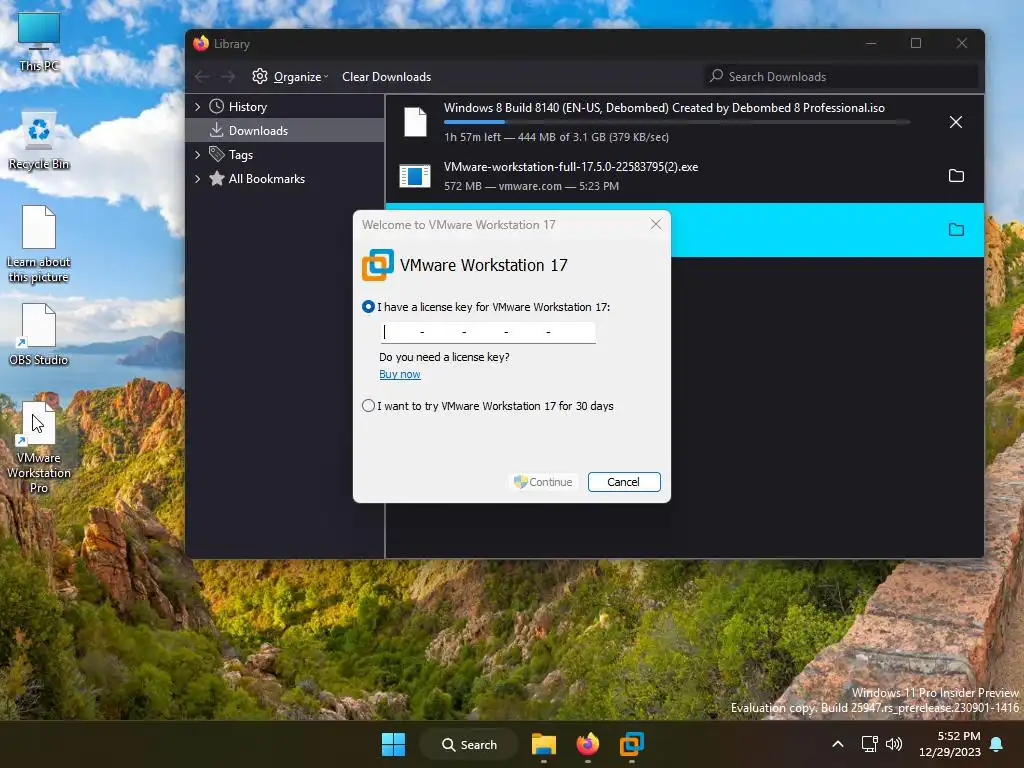Viewport: 1024px width, 768px height.
Task: Click VMware Workstation taskbar icon
Action: pos(632,744)
